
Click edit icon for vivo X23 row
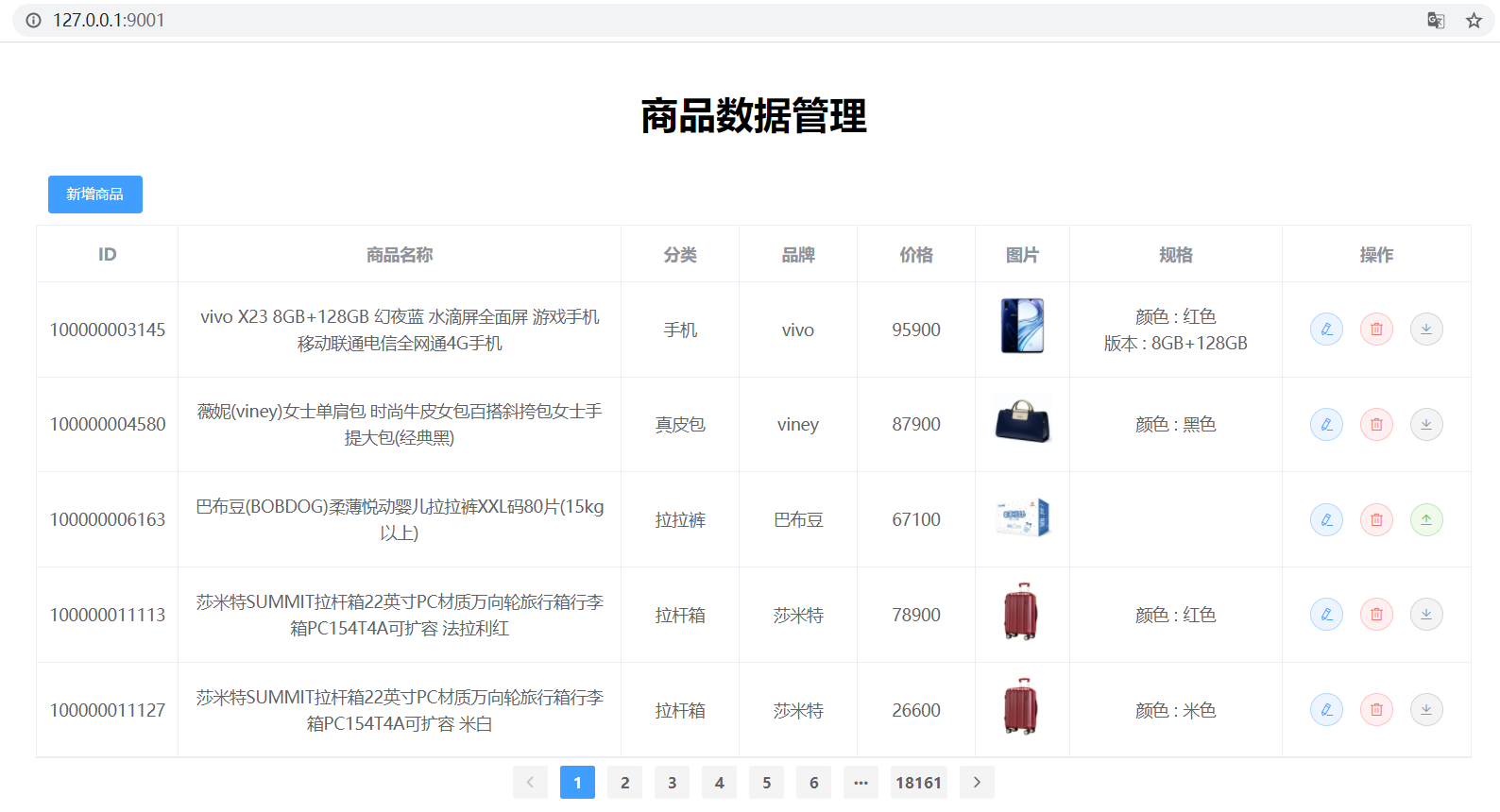(1326, 330)
